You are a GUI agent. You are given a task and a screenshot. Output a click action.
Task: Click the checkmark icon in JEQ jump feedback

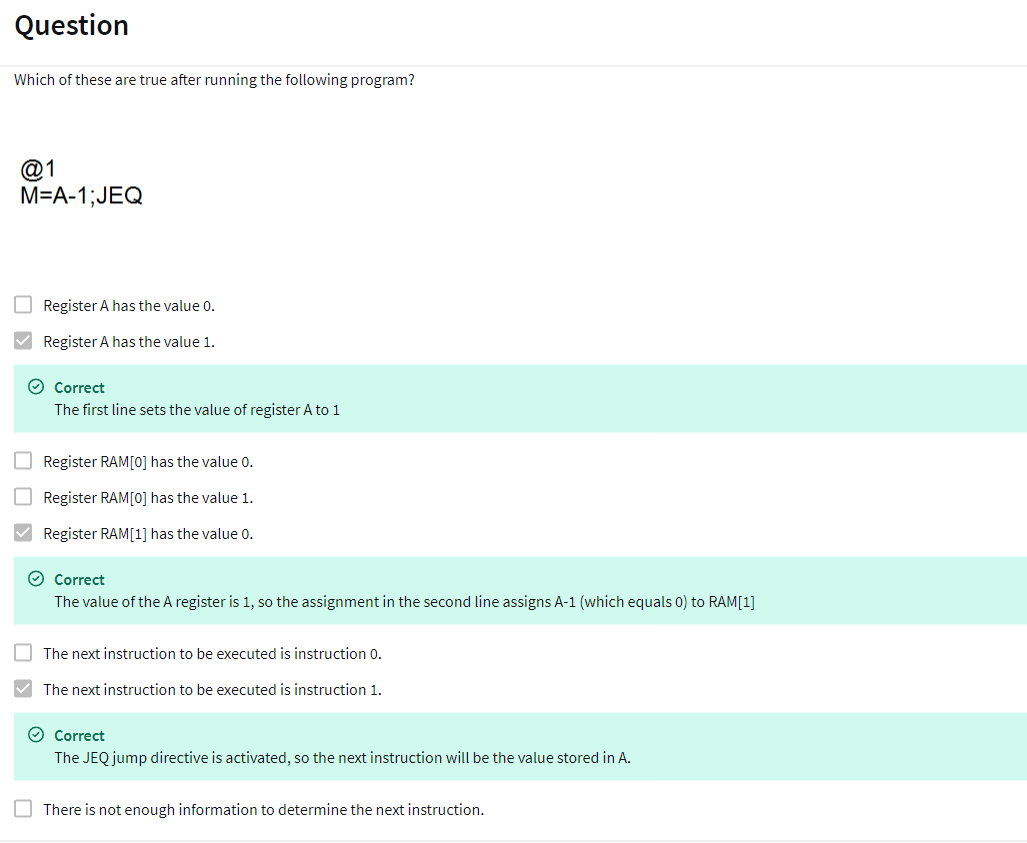pos(36,734)
